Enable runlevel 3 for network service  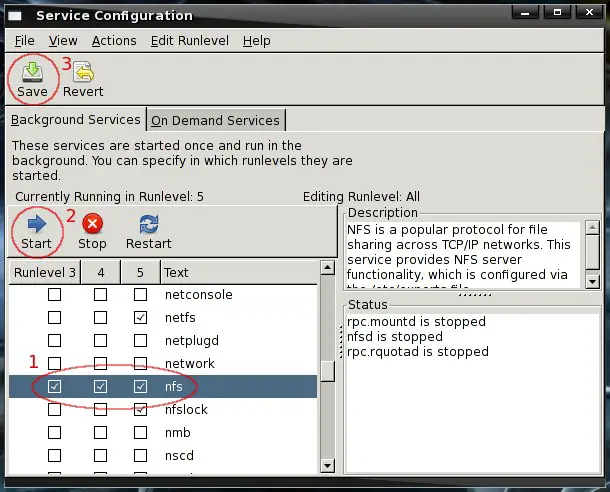point(55,363)
